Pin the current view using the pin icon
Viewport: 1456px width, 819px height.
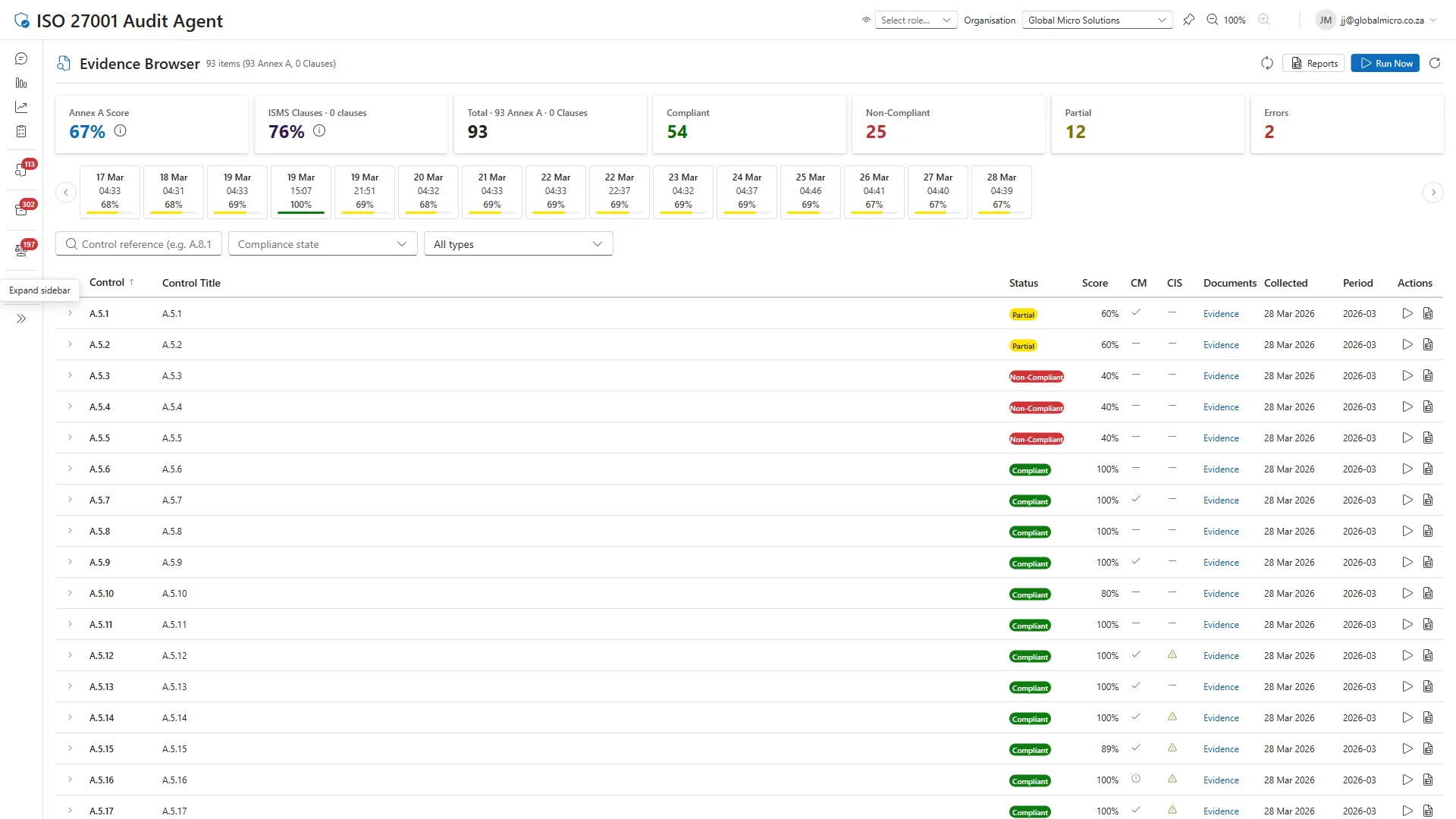coord(1189,20)
